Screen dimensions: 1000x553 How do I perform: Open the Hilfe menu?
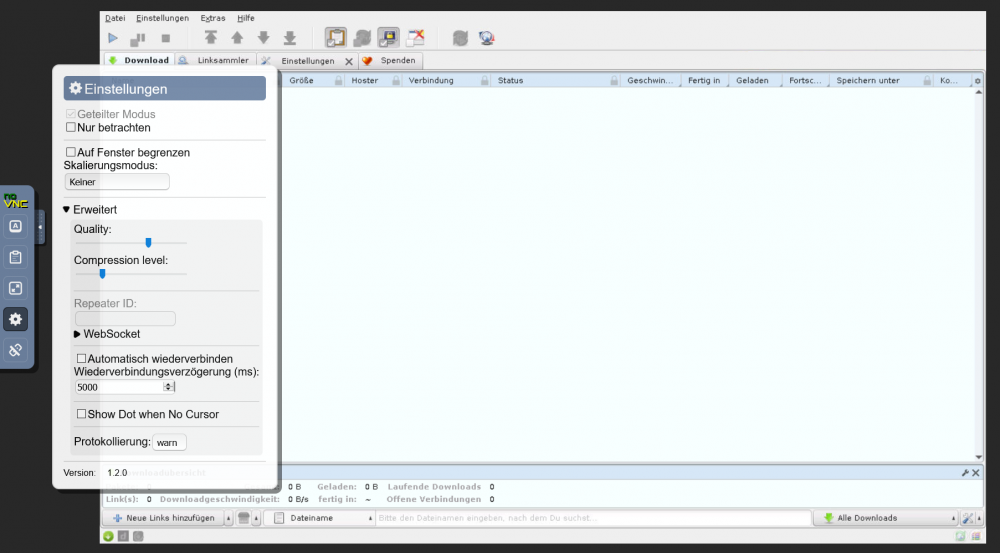click(246, 18)
